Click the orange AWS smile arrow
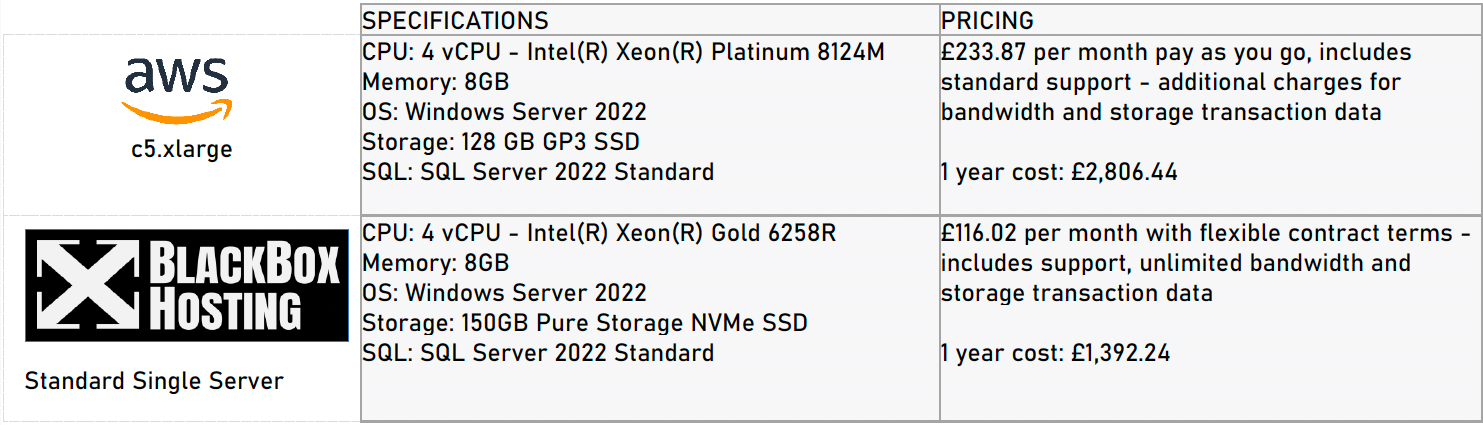Viewport: 1483px width, 425px height. tap(178, 111)
